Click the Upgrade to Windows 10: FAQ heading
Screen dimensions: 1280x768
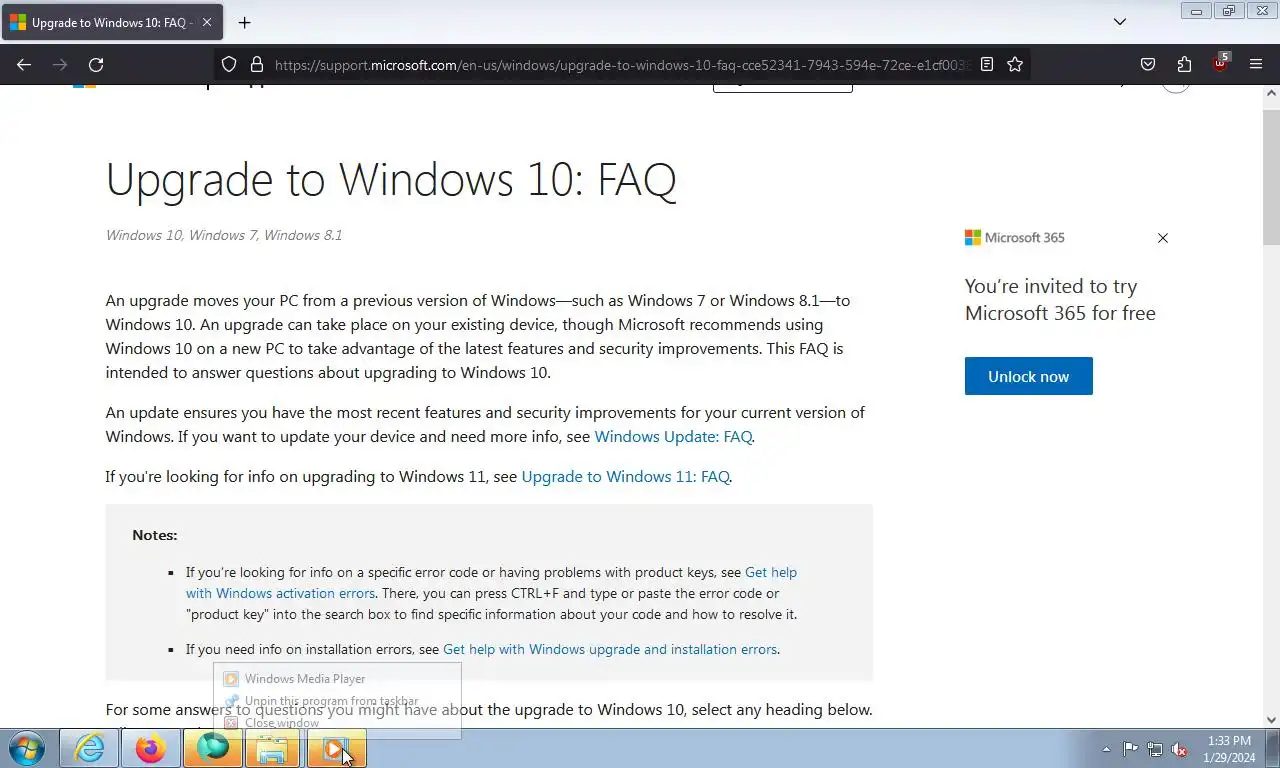(x=391, y=180)
